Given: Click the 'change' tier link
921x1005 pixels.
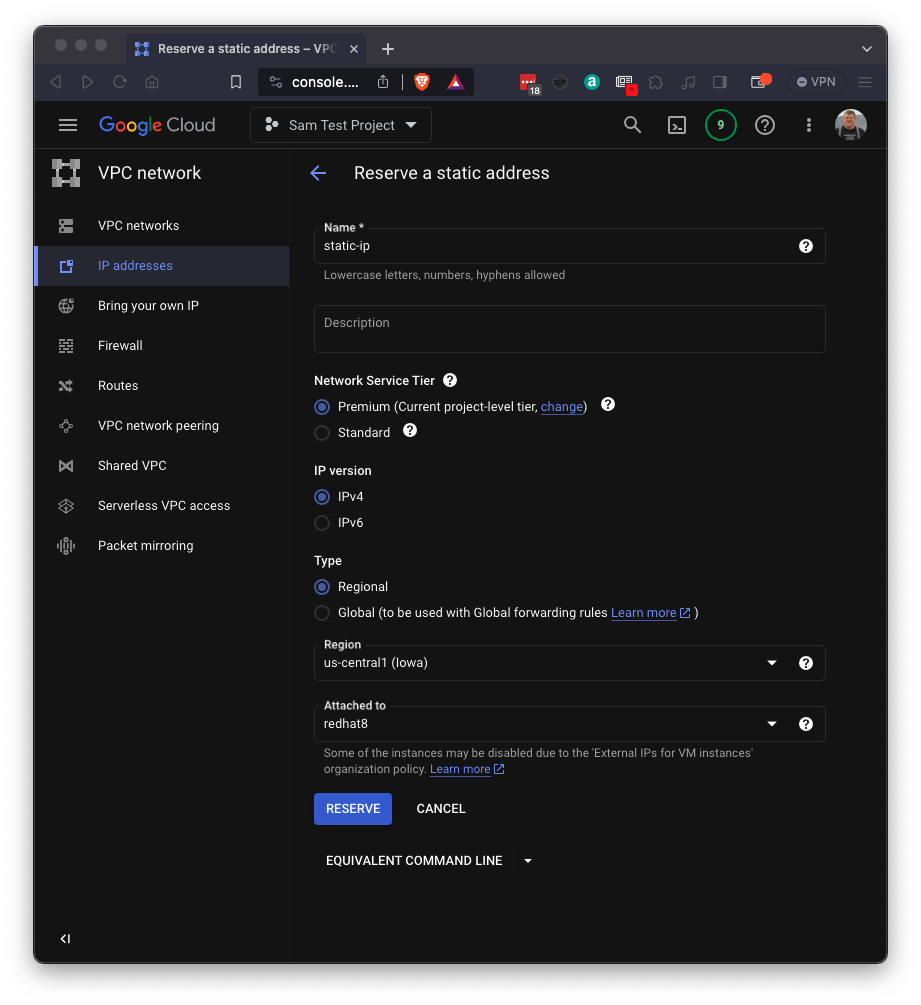Looking at the screenshot, I should [x=561, y=407].
